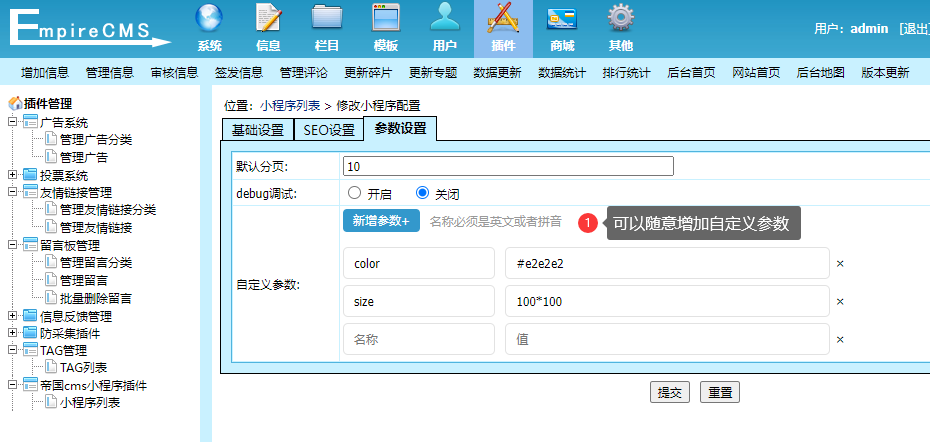Viewport: 930px width, 442px height.
Task: Switch to the SEO设置 tab
Action: click(x=328, y=130)
